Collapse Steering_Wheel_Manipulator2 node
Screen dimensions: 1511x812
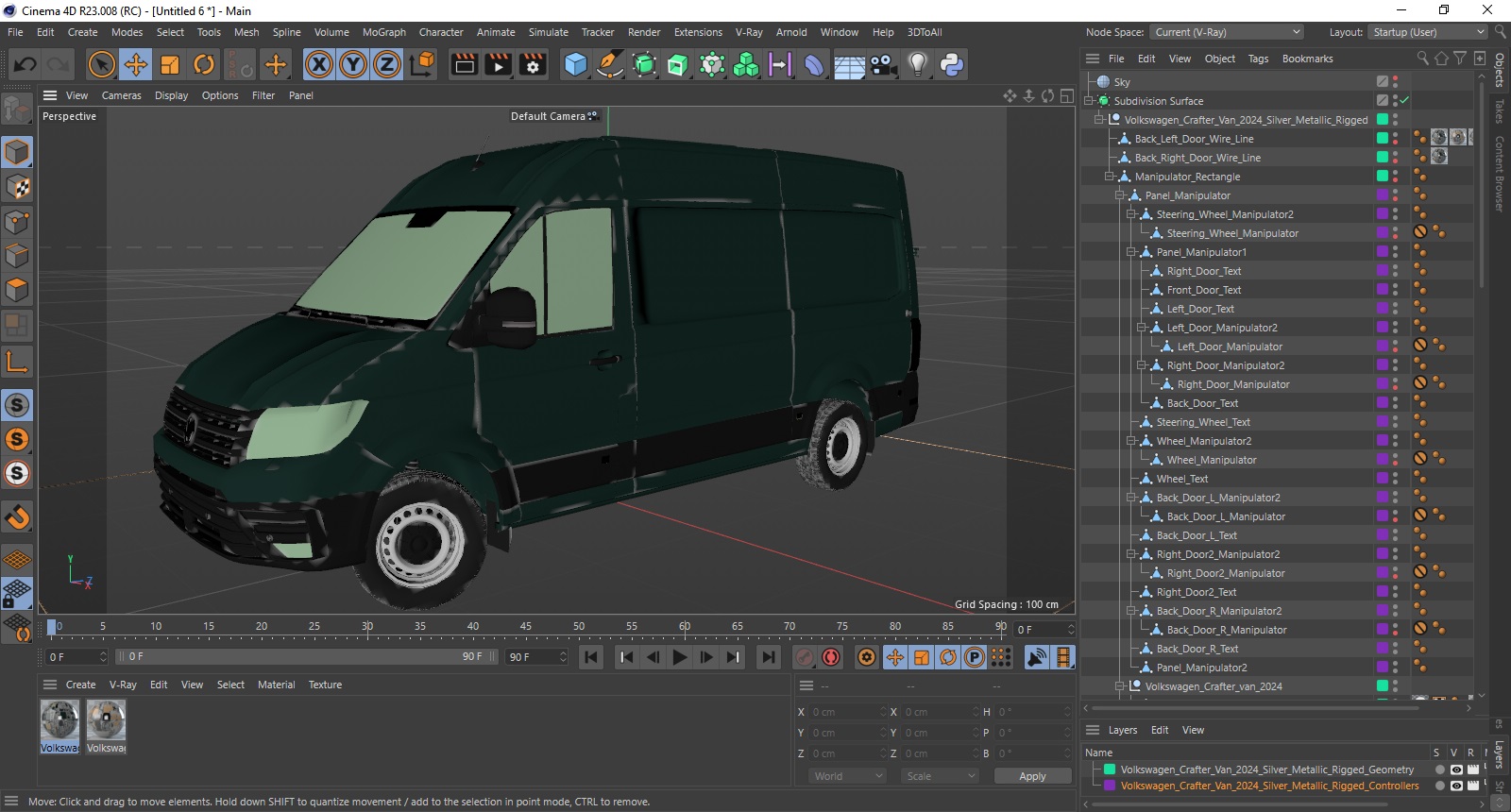pos(1131,214)
